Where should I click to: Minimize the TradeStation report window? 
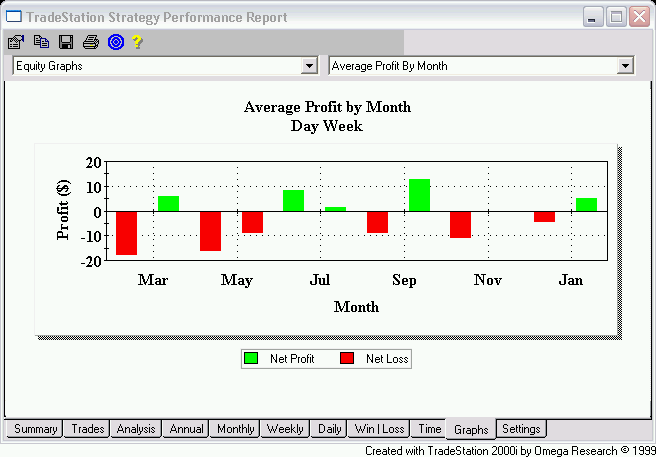(x=593, y=17)
